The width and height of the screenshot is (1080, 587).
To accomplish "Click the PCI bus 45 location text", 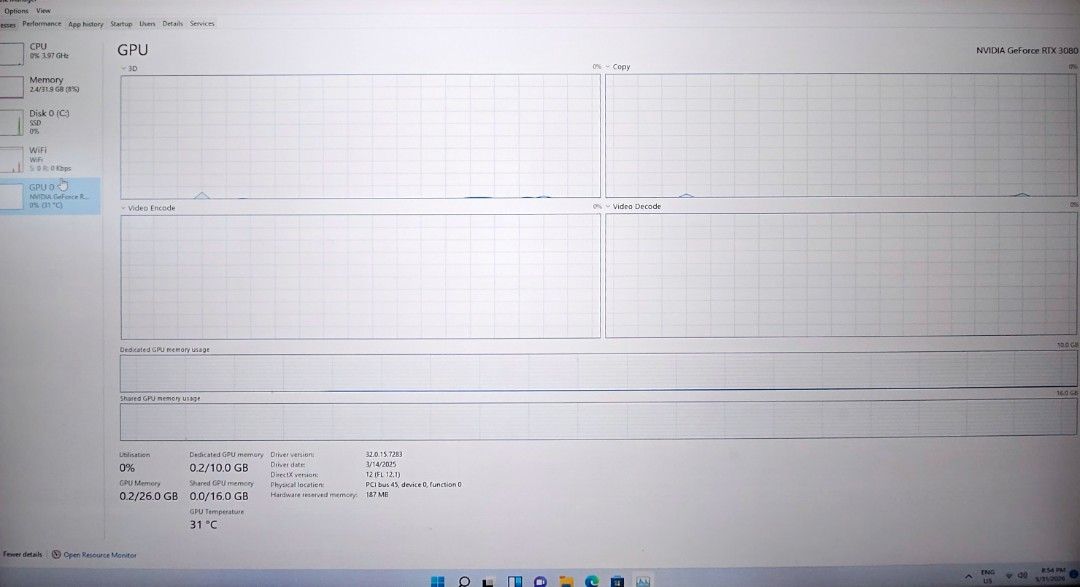I will coord(413,484).
